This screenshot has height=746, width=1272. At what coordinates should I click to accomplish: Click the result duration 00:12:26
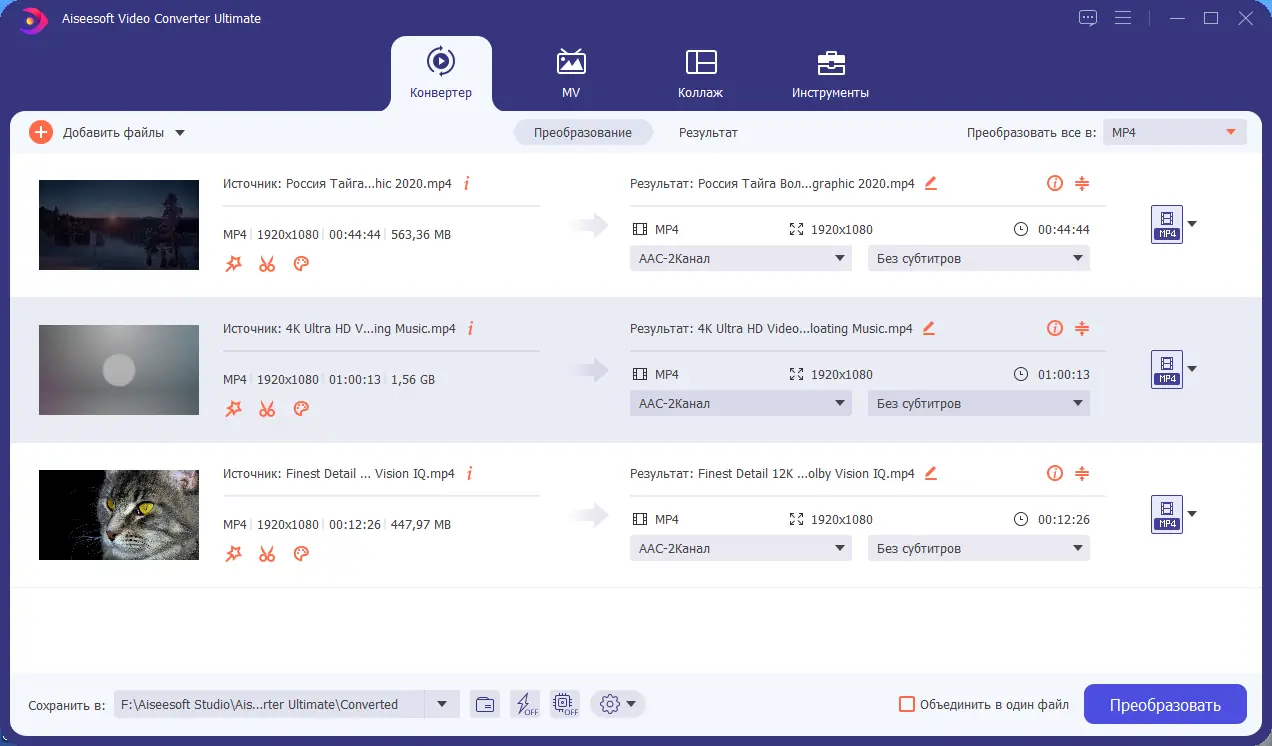click(x=1064, y=519)
